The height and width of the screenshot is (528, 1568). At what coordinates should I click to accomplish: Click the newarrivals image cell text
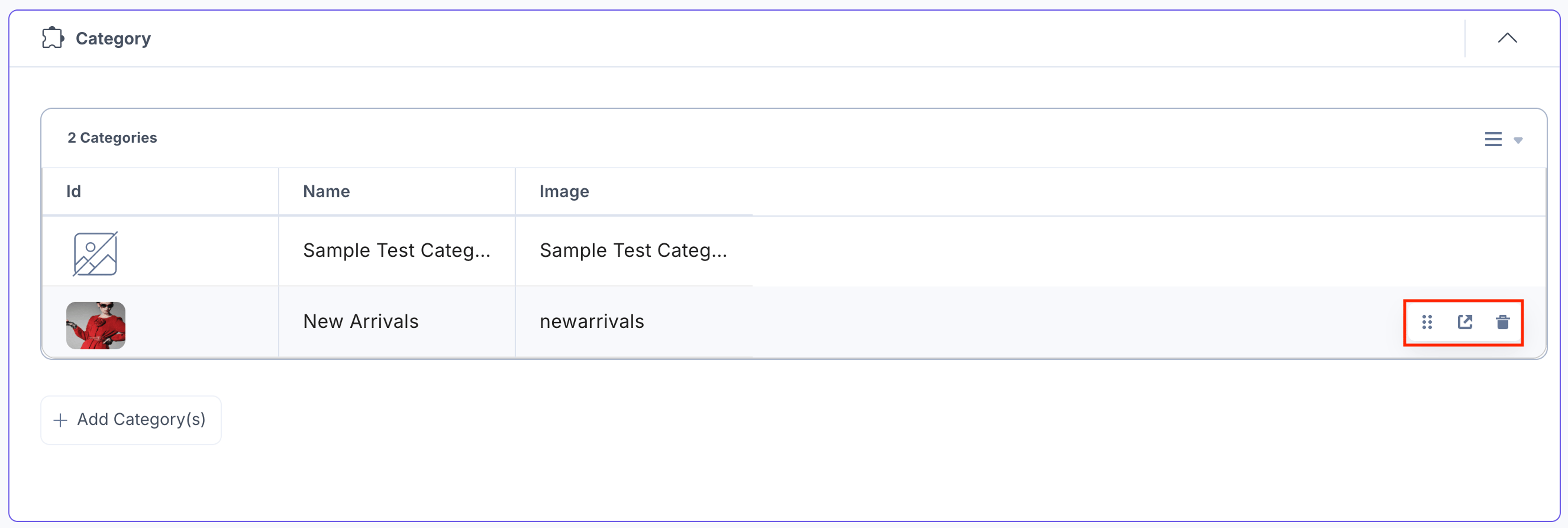[592, 322]
